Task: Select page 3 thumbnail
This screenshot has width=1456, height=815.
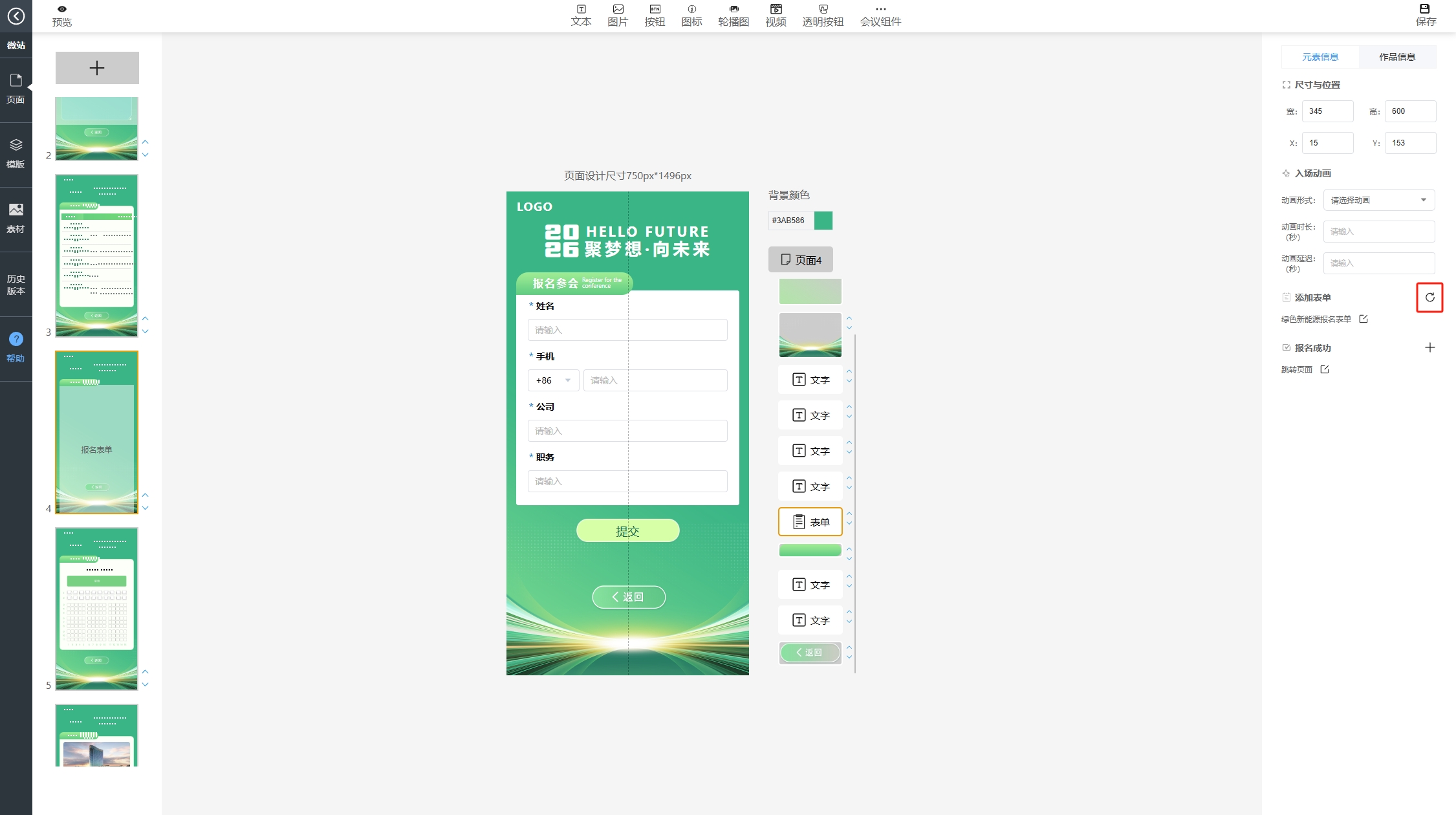Action: point(96,255)
